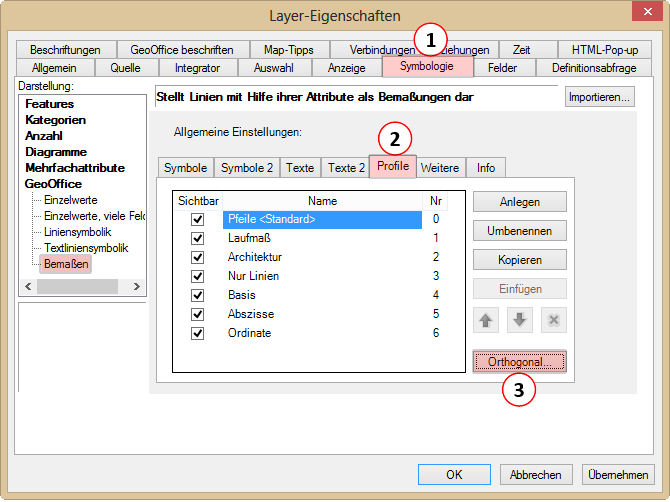670x502 pixels.
Task: Click the move profile up arrow icon
Action: coord(486,320)
